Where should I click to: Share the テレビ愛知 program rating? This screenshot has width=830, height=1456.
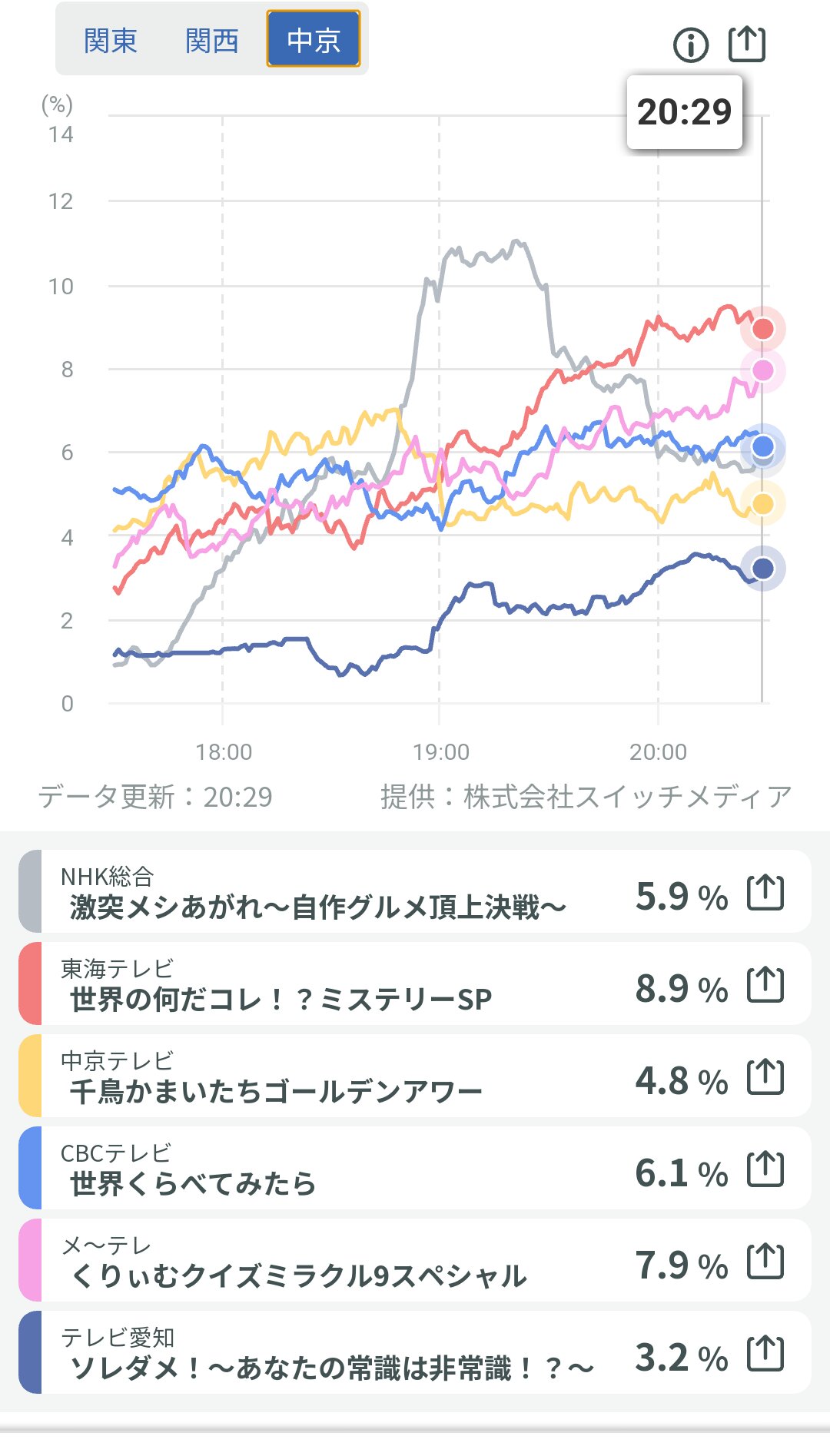point(765,1354)
